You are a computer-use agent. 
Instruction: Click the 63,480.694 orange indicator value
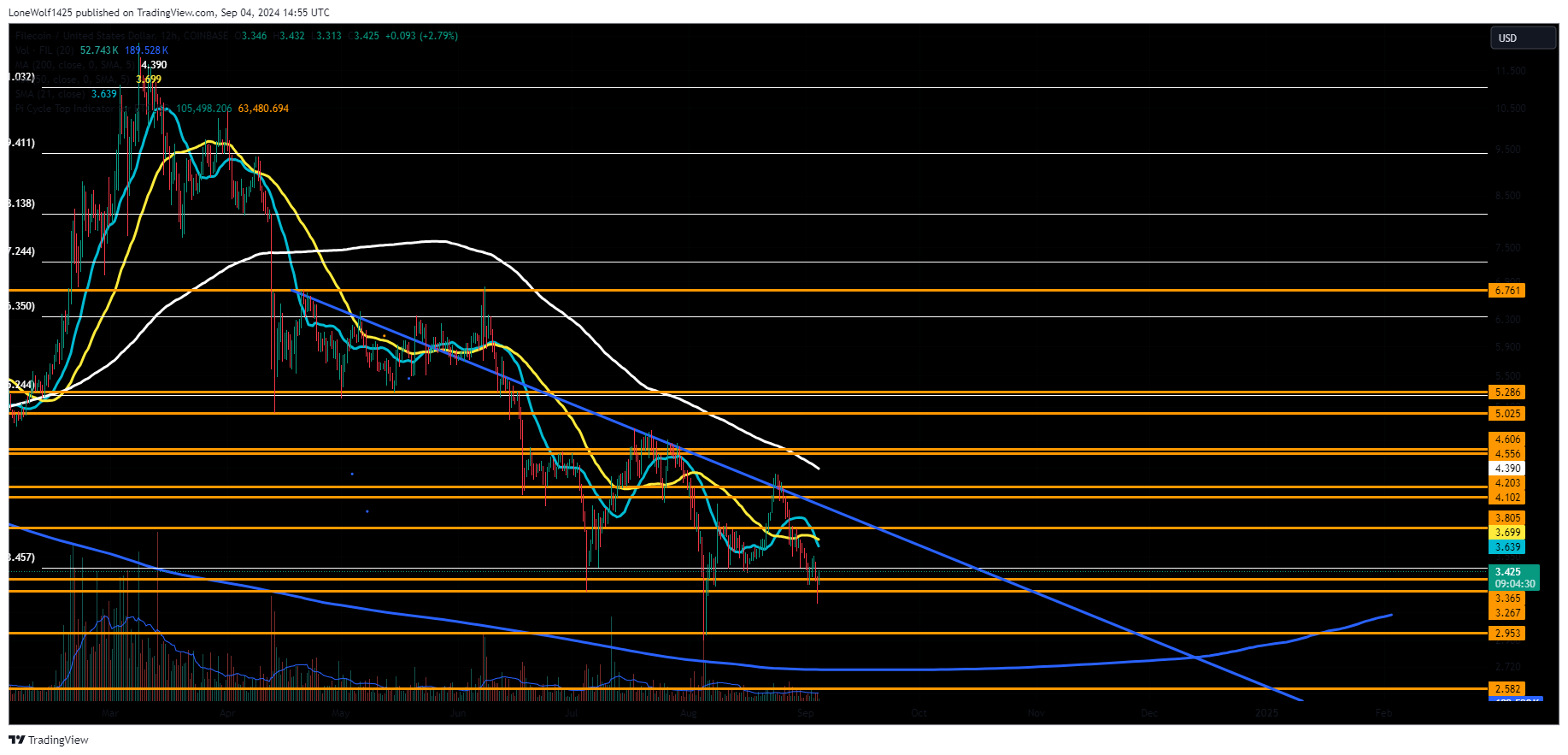click(x=263, y=109)
